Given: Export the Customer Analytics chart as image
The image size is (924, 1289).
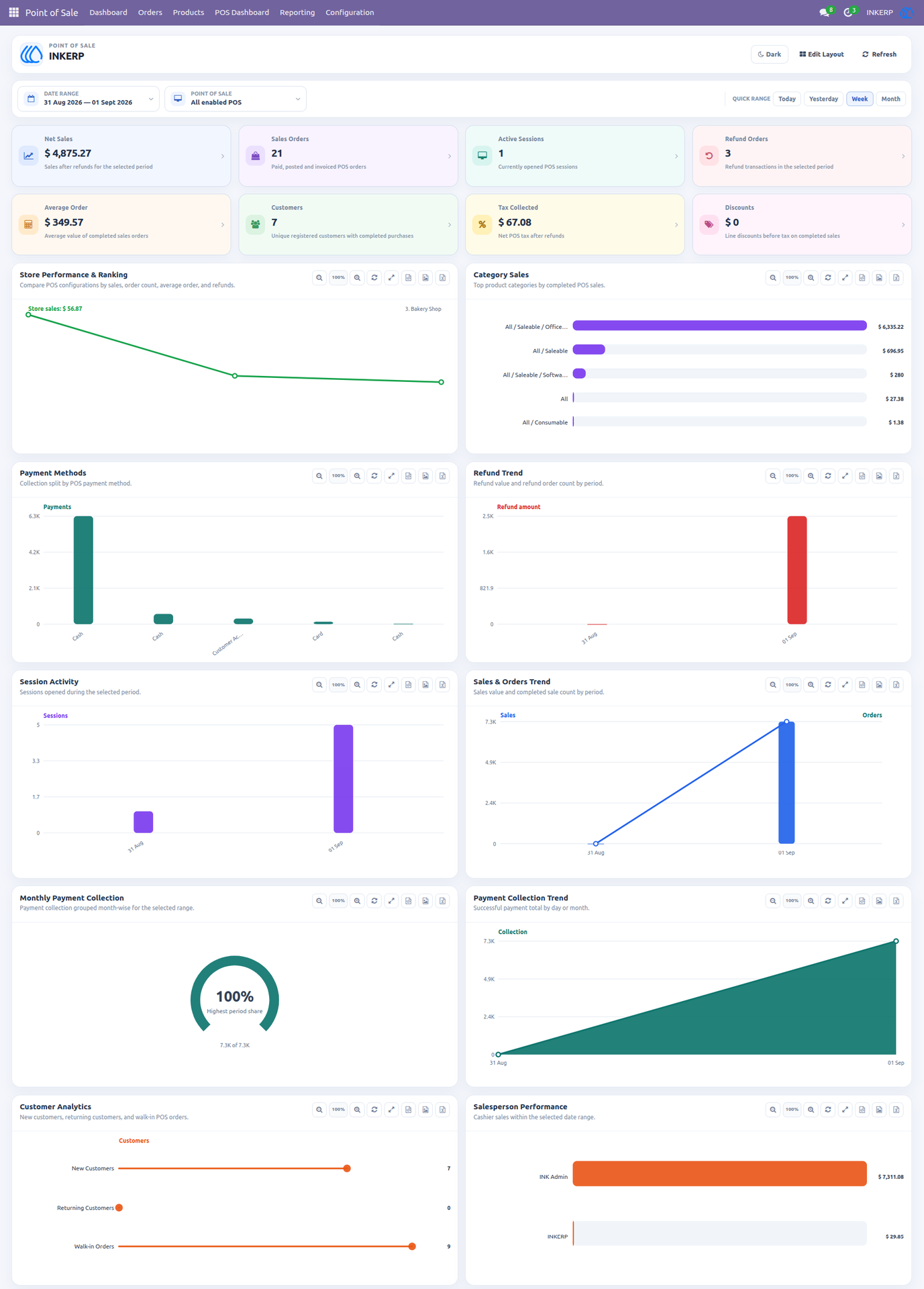Looking at the screenshot, I should [425, 1110].
